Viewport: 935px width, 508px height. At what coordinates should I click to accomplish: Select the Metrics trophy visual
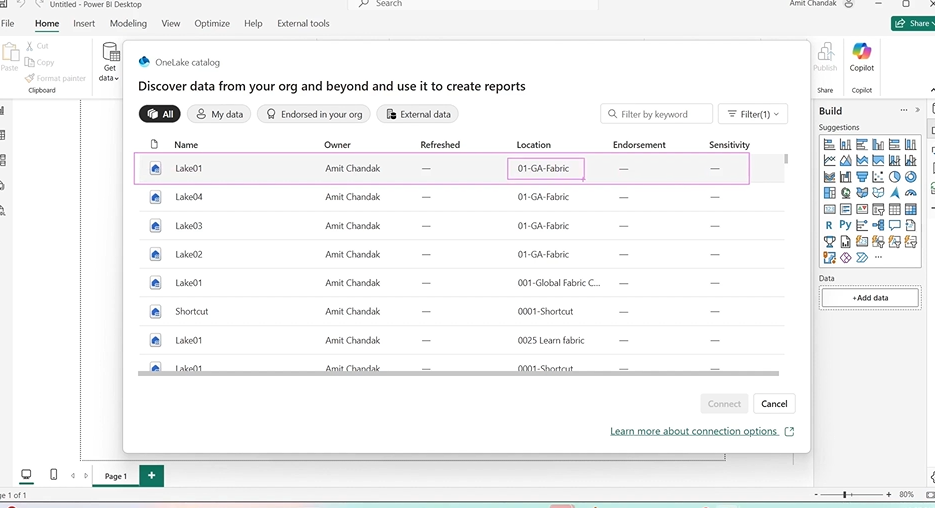pyautogui.click(x=829, y=241)
